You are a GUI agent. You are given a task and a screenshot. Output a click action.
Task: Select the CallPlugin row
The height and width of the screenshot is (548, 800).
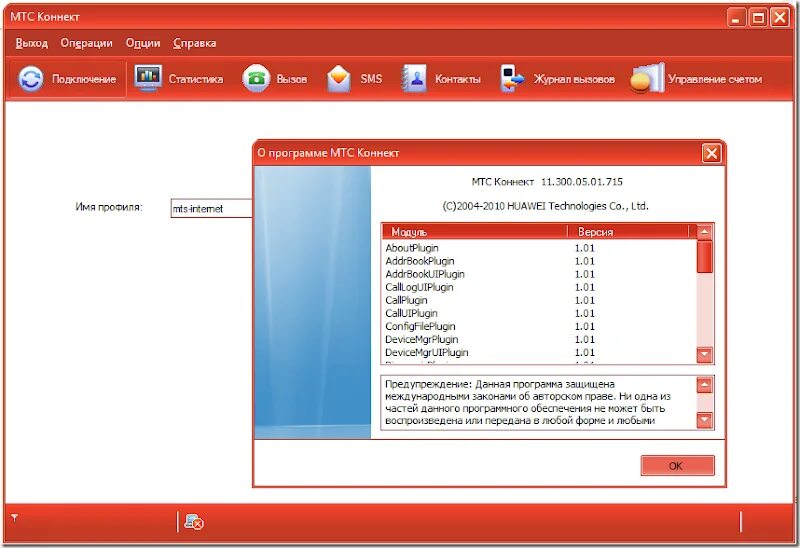click(x=539, y=300)
